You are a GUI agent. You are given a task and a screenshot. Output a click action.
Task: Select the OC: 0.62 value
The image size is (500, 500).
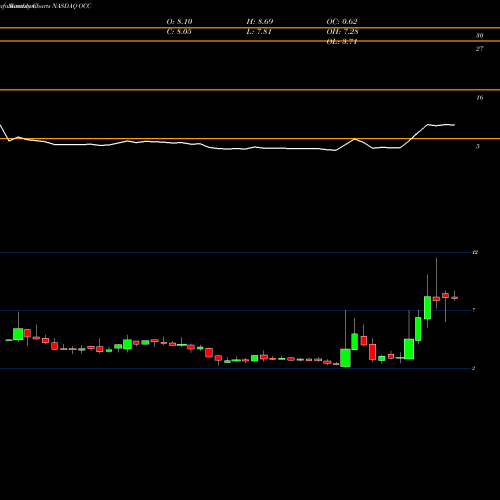342,22
